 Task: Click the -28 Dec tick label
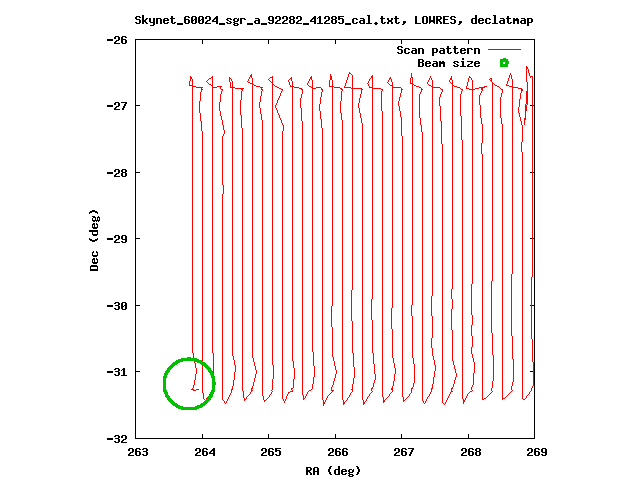click(117, 173)
